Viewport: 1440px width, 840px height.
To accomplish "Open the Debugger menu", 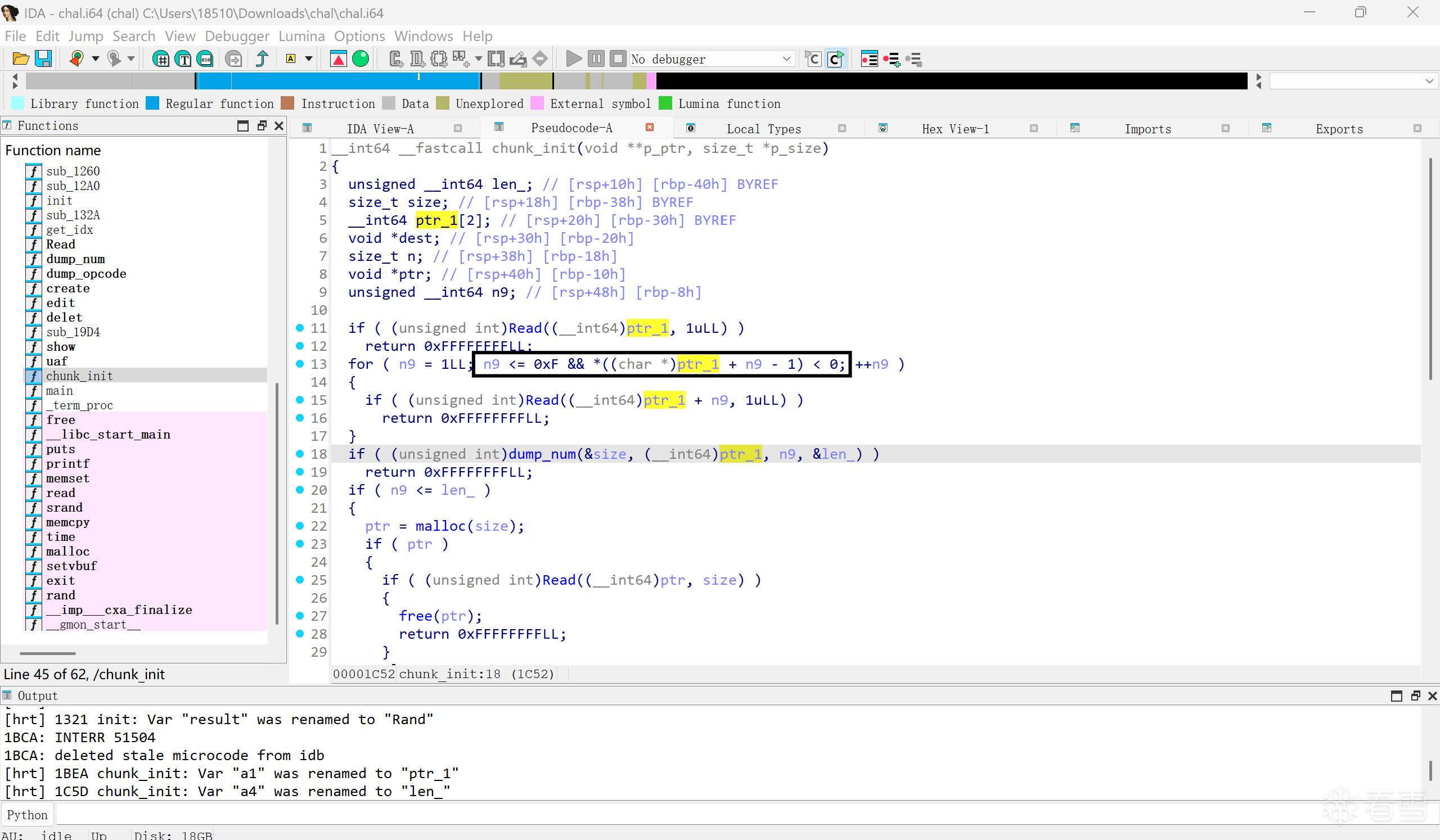I will click(x=237, y=36).
